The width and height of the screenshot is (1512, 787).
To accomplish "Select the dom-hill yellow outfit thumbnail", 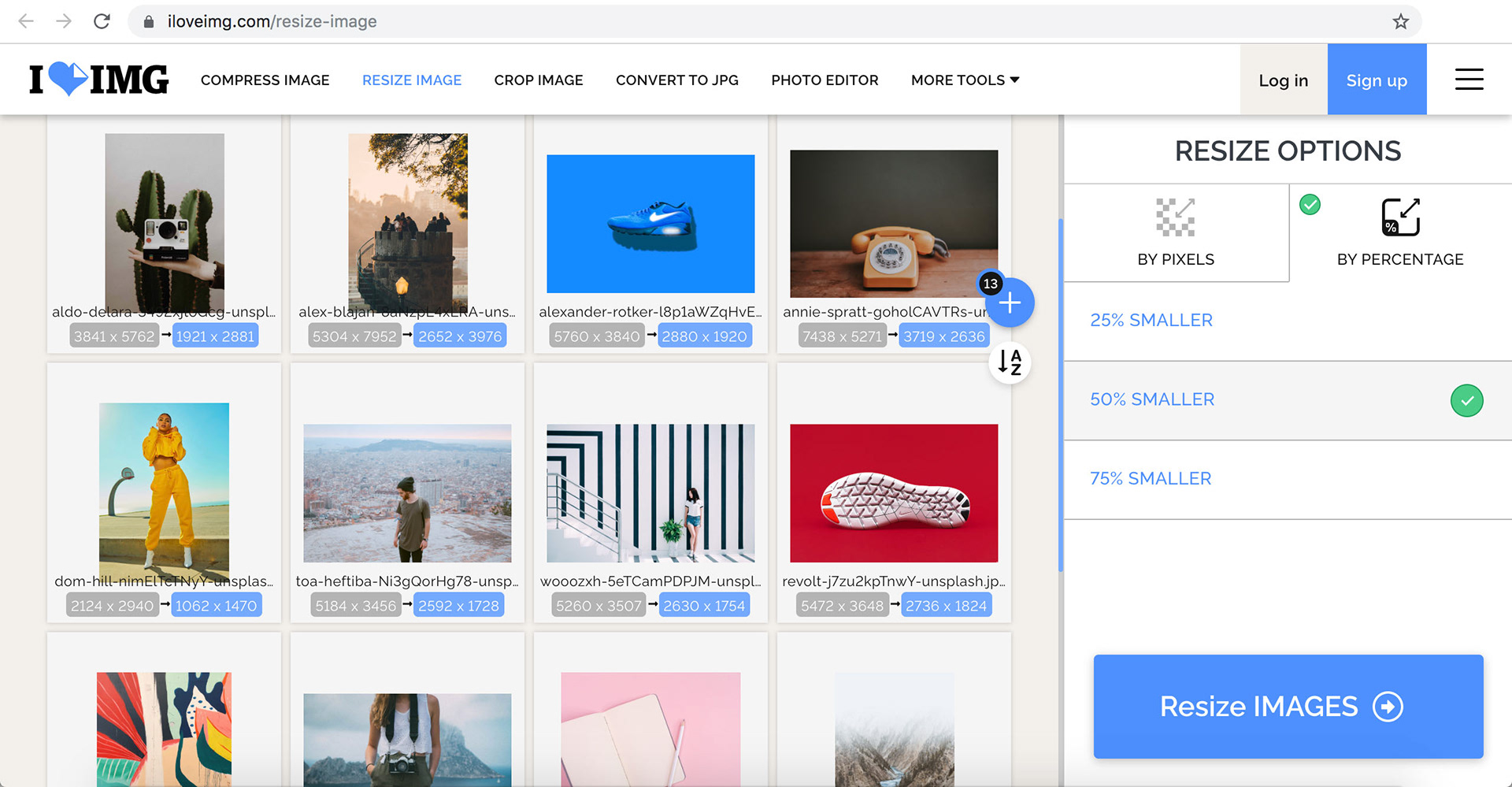I will click(x=164, y=493).
